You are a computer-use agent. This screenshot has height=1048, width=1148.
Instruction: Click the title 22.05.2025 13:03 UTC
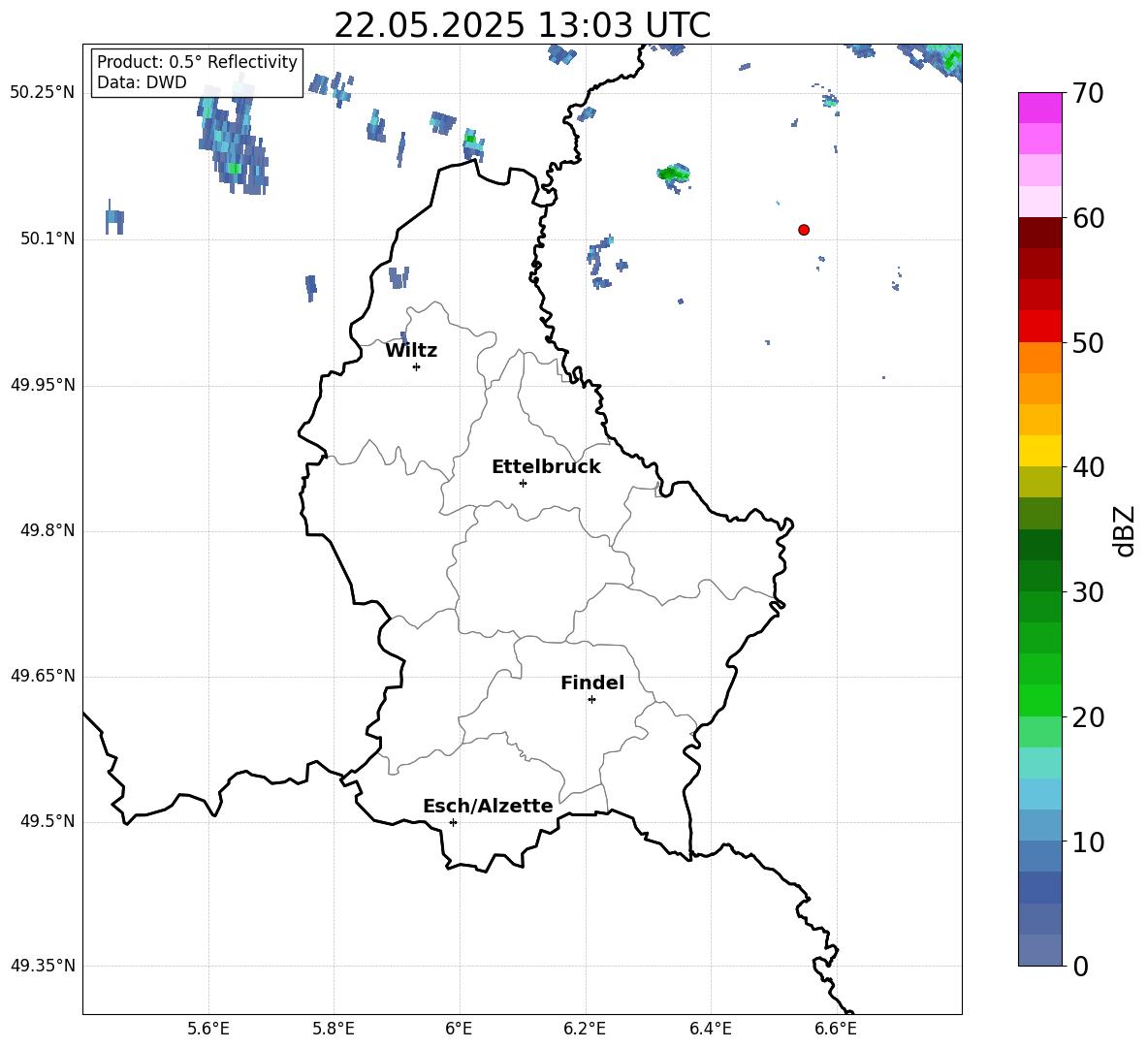pyautogui.click(x=522, y=25)
